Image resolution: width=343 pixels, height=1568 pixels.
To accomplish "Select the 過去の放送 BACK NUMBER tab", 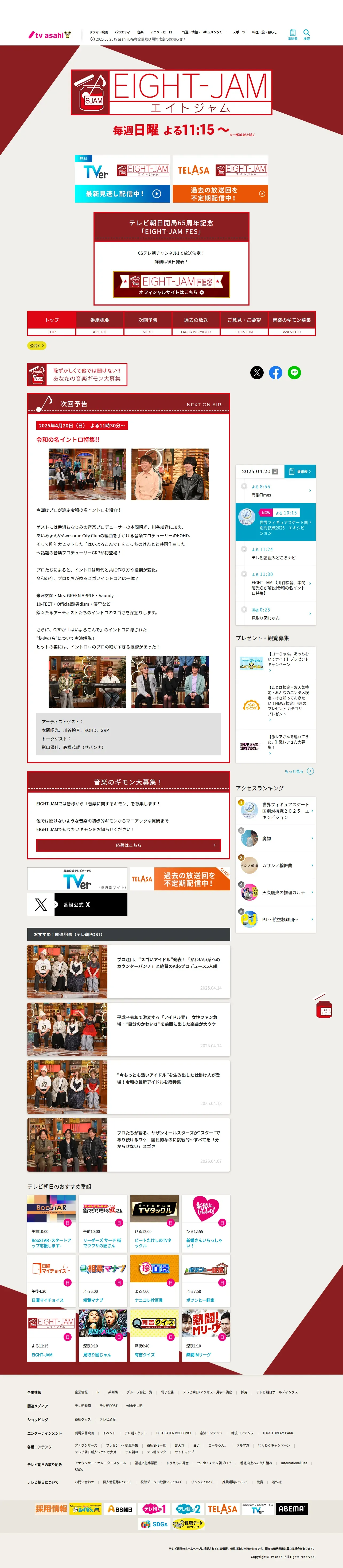I will pos(196,323).
